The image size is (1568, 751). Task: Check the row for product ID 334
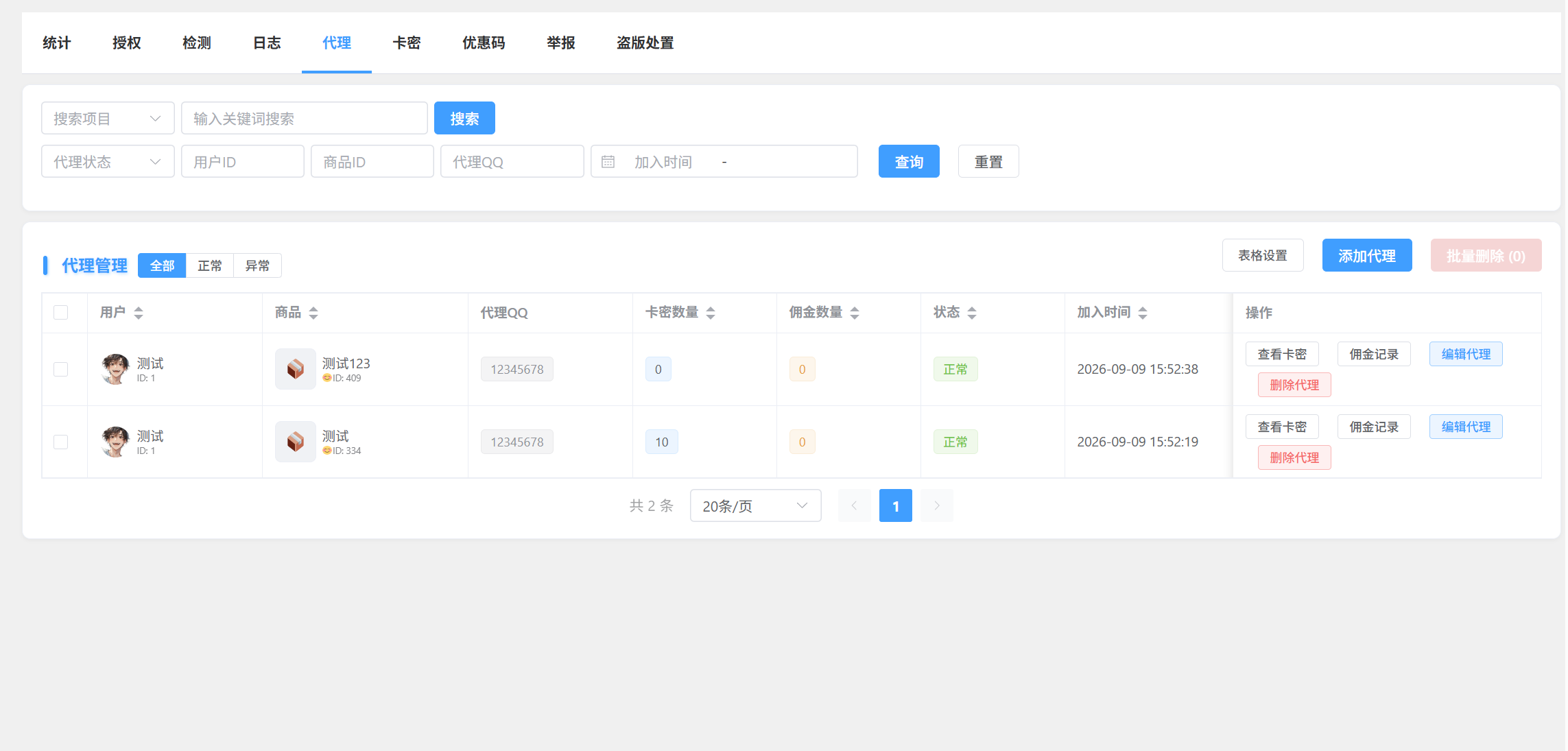(x=61, y=442)
